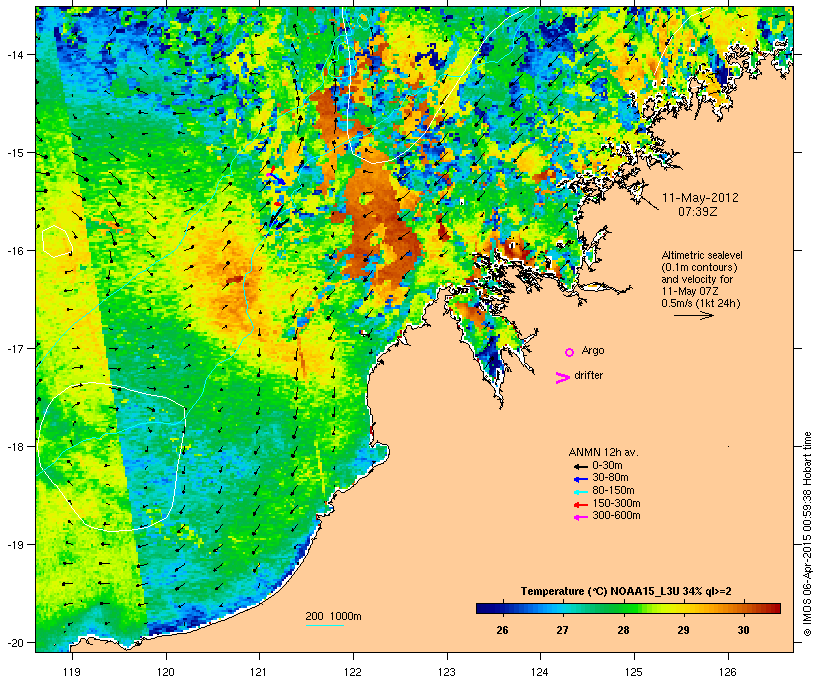Click the 'drifter' legend label
Viewport: 820px width, 680px height.
588,375
